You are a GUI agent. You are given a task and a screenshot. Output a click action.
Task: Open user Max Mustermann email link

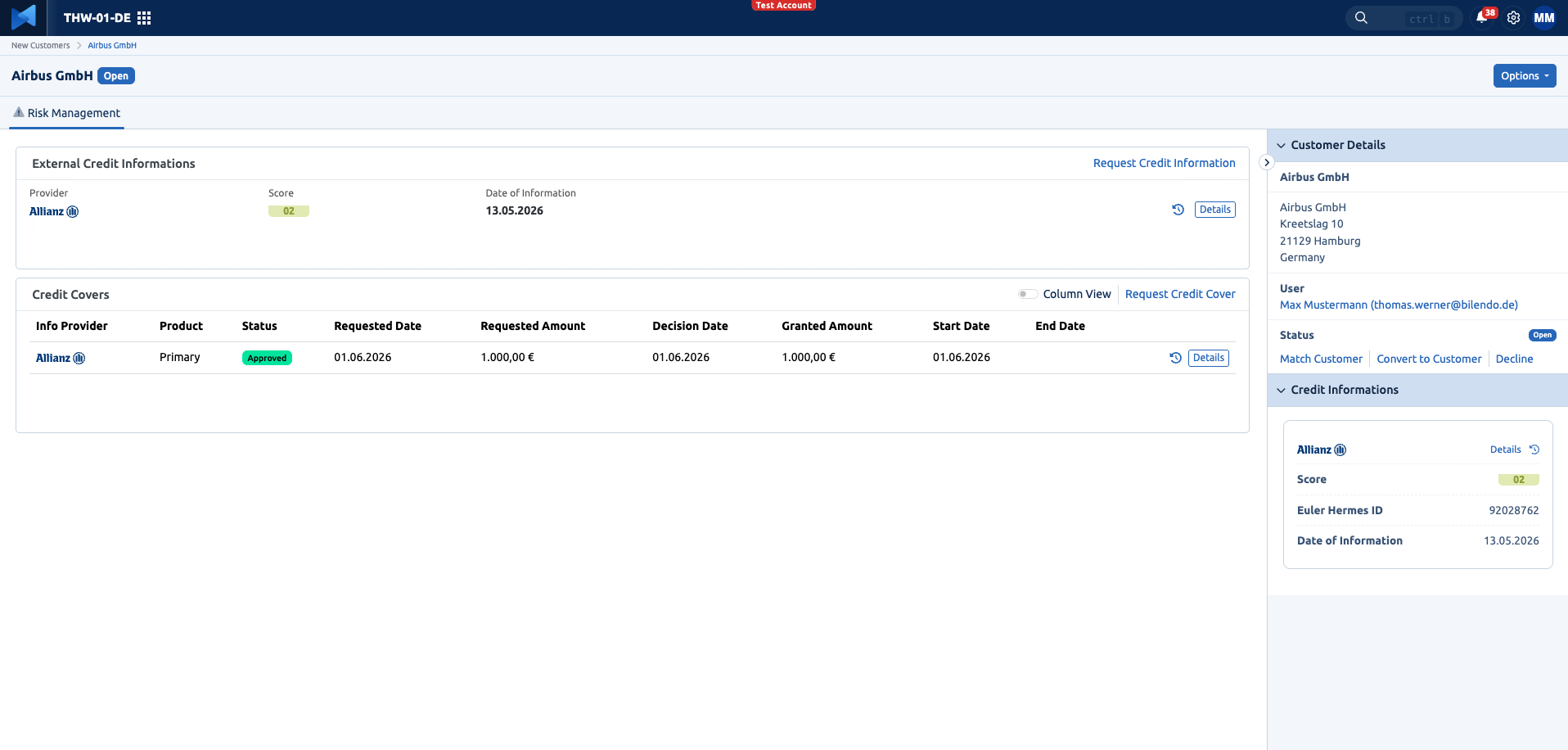[1399, 305]
